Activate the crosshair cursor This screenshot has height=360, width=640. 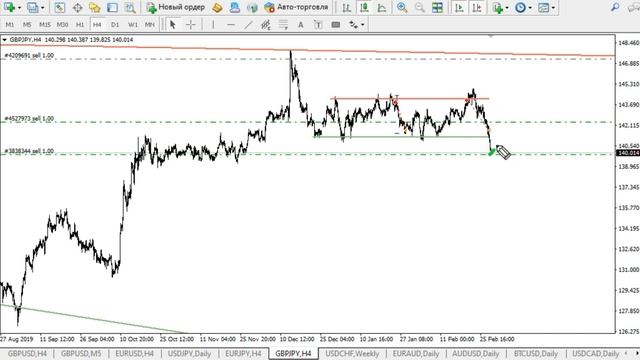tap(191, 25)
